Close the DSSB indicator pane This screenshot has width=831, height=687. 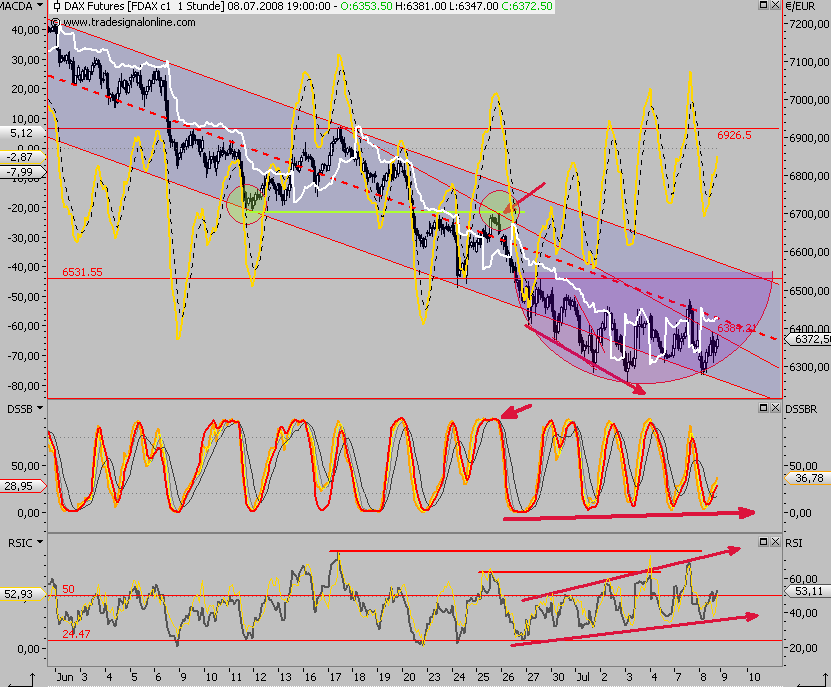(x=775, y=408)
